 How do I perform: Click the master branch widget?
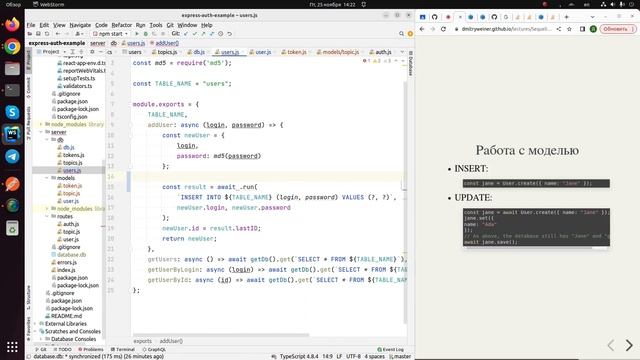400,357
